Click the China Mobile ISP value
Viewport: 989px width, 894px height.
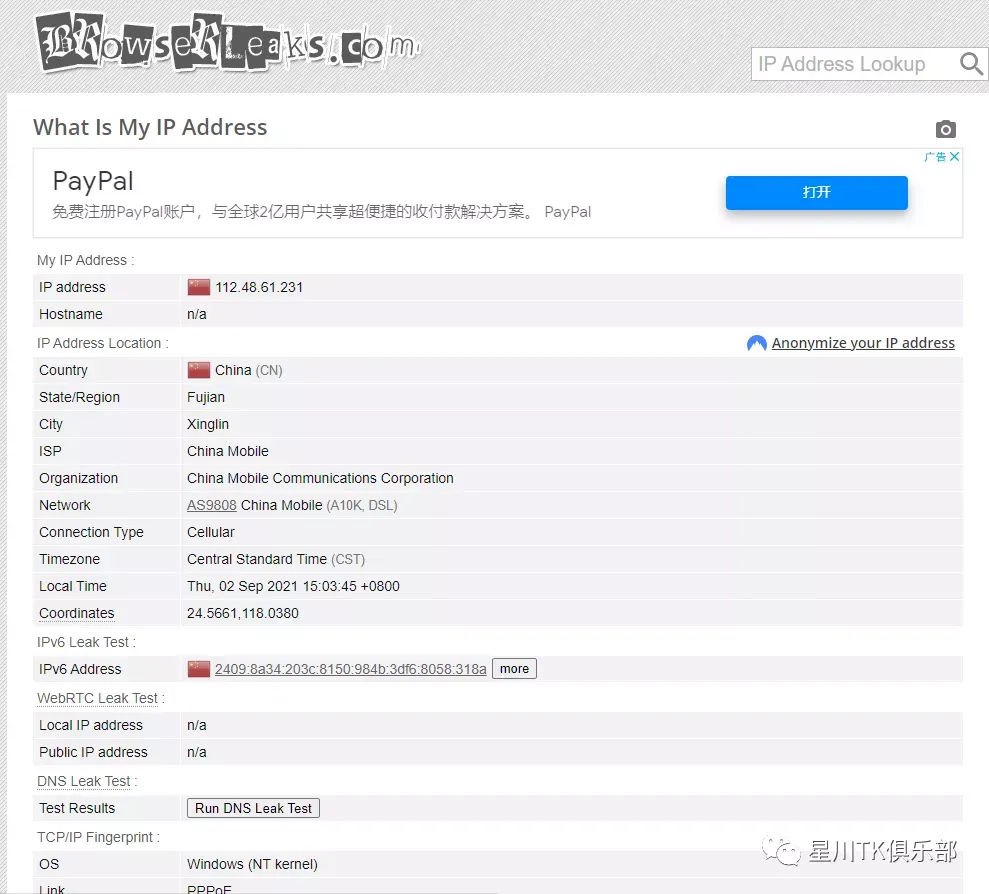[228, 451]
